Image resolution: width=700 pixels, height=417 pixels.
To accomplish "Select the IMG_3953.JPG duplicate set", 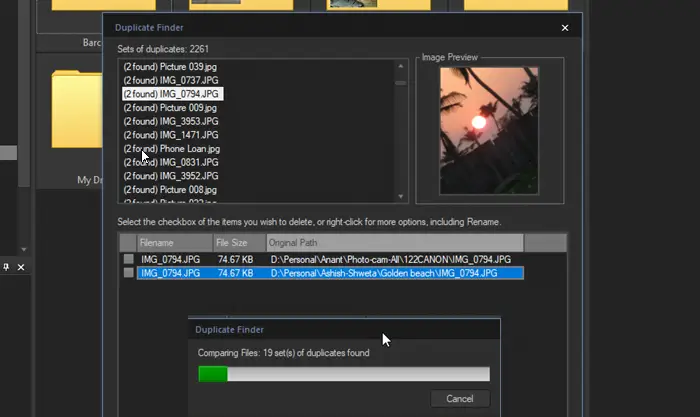I will click(x=171, y=121).
